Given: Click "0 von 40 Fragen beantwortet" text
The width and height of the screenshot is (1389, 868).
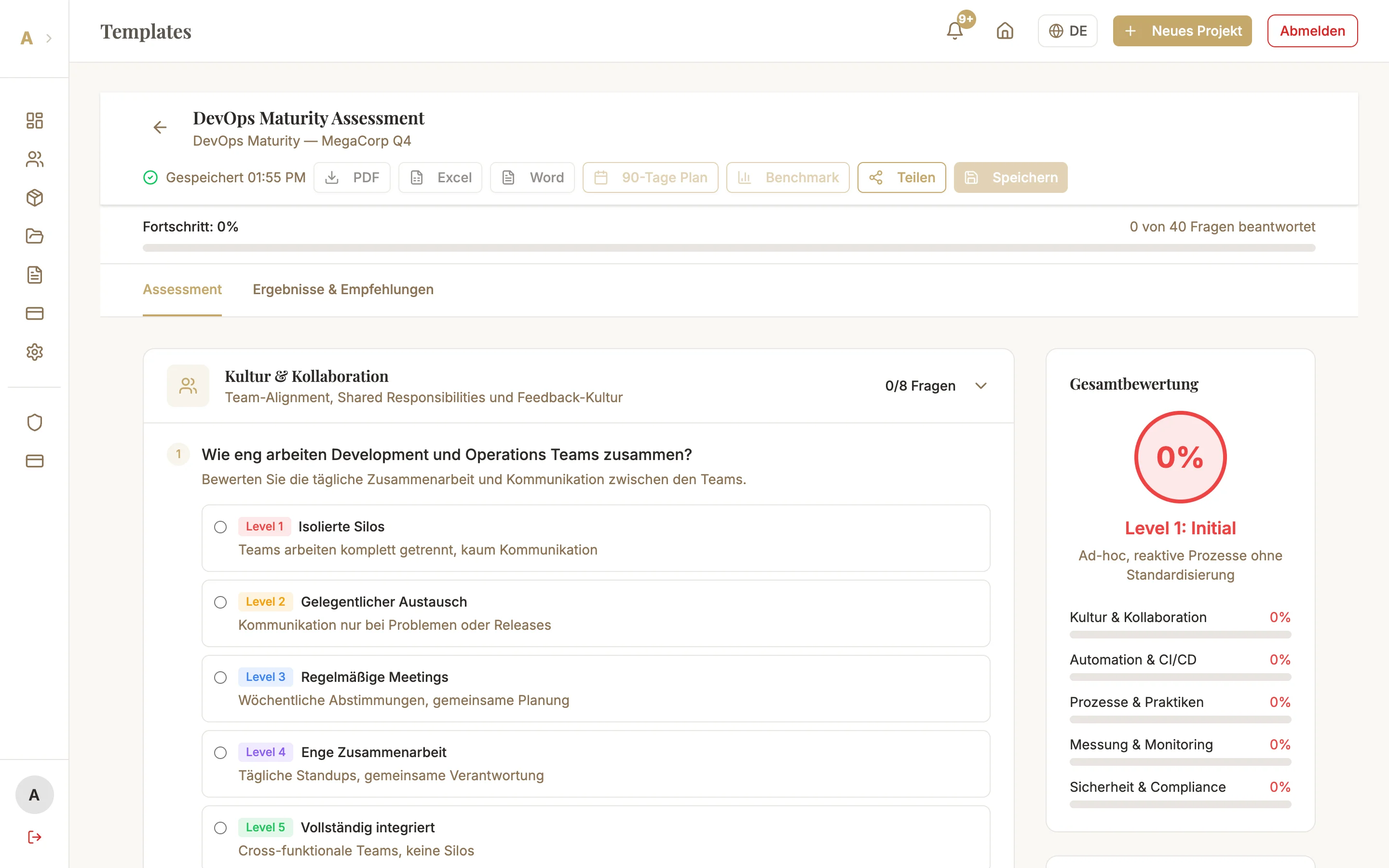Looking at the screenshot, I should click(x=1223, y=227).
